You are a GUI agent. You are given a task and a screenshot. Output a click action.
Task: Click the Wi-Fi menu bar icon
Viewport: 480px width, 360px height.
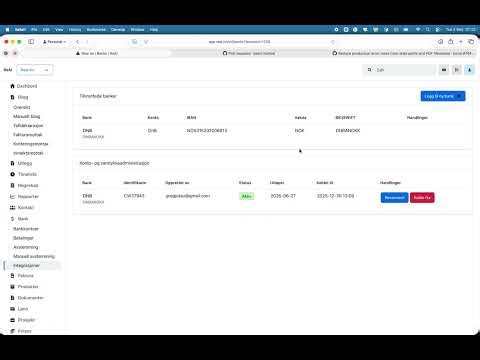[x=418, y=29]
